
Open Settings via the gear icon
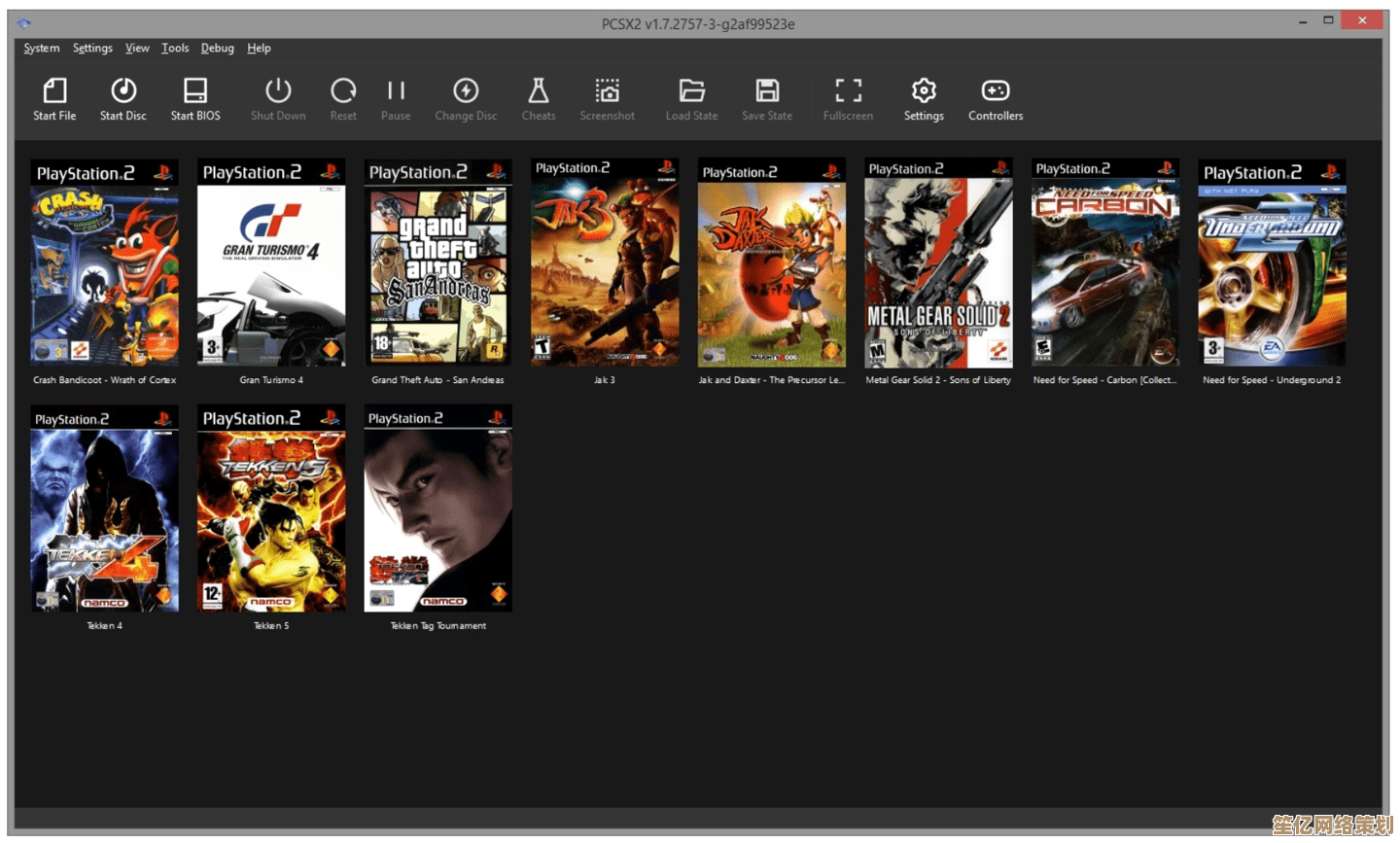pyautogui.click(x=924, y=92)
